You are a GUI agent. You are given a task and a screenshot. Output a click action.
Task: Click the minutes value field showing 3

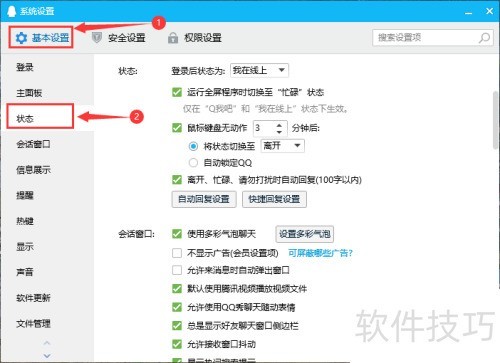tap(264, 128)
